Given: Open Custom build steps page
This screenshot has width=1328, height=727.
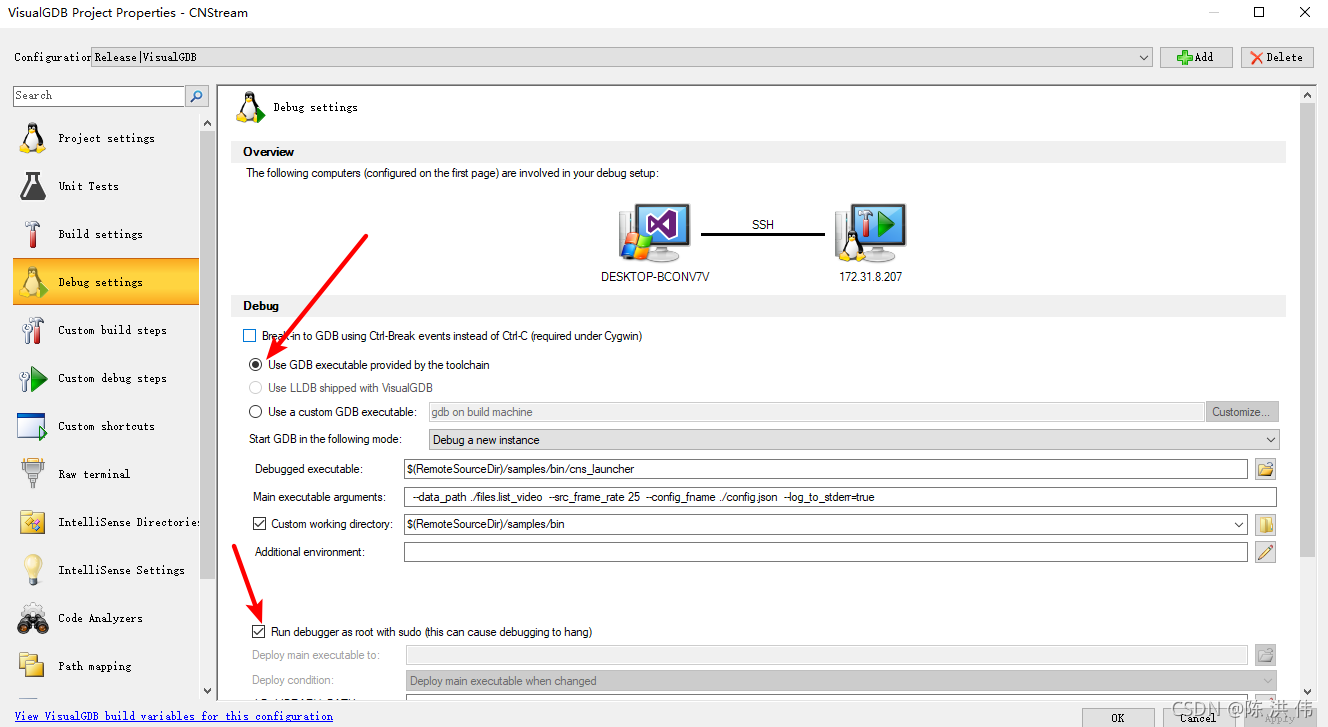Looking at the screenshot, I should pyautogui.click(x=106, y=330).
